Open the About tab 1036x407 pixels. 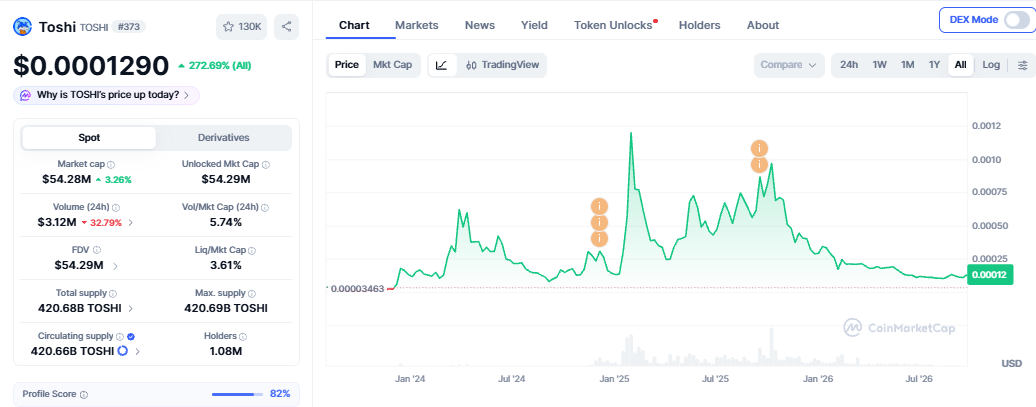(x=763, y=25)
